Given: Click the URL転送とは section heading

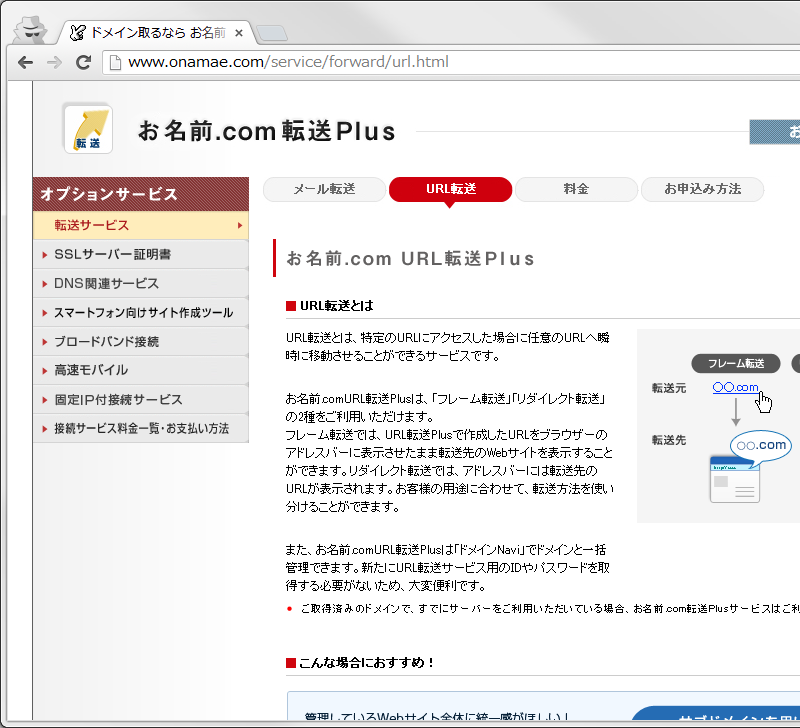Looking at the screenshot, I should pos(336,306).
